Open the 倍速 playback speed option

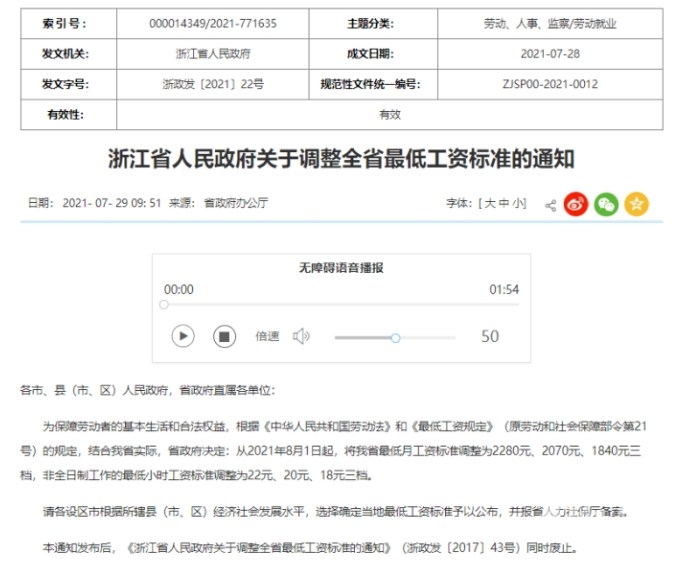[x=267, y=337]
